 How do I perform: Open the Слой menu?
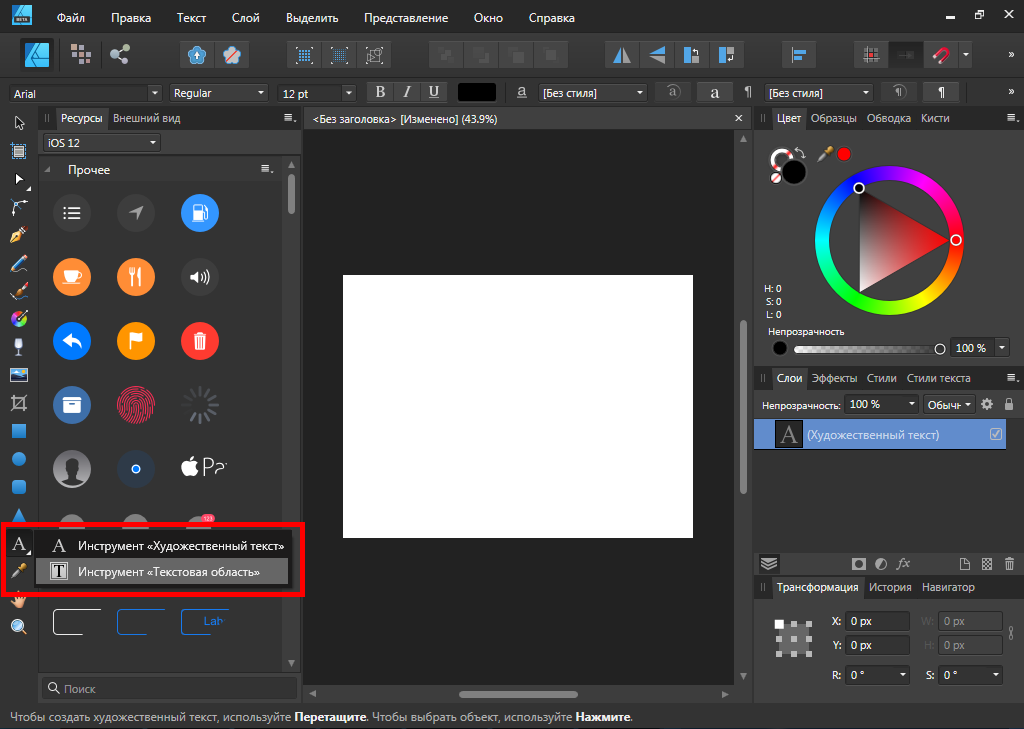click(x=245, y=18)
